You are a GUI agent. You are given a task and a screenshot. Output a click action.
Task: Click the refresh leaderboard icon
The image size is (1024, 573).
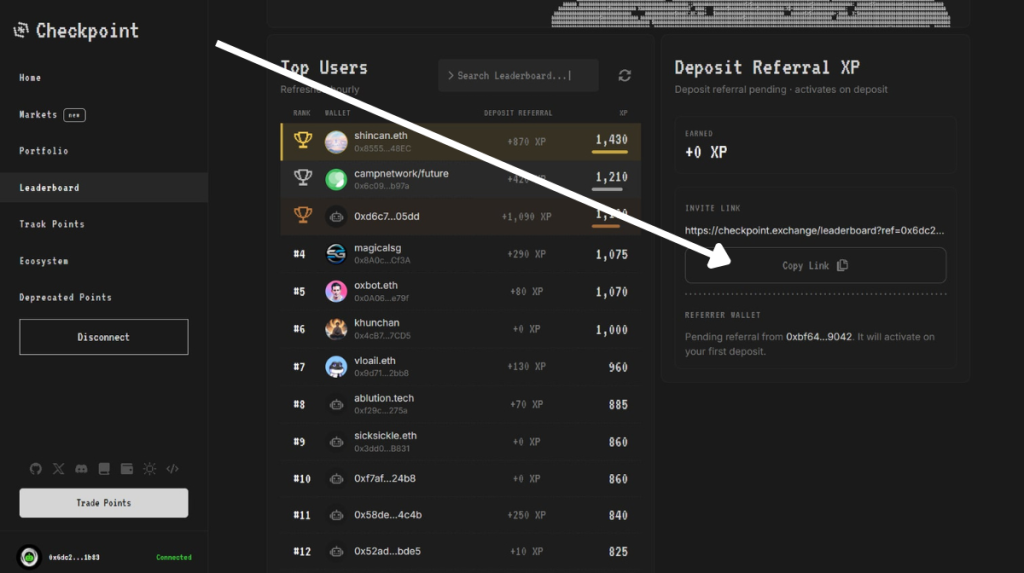[624, 76]
